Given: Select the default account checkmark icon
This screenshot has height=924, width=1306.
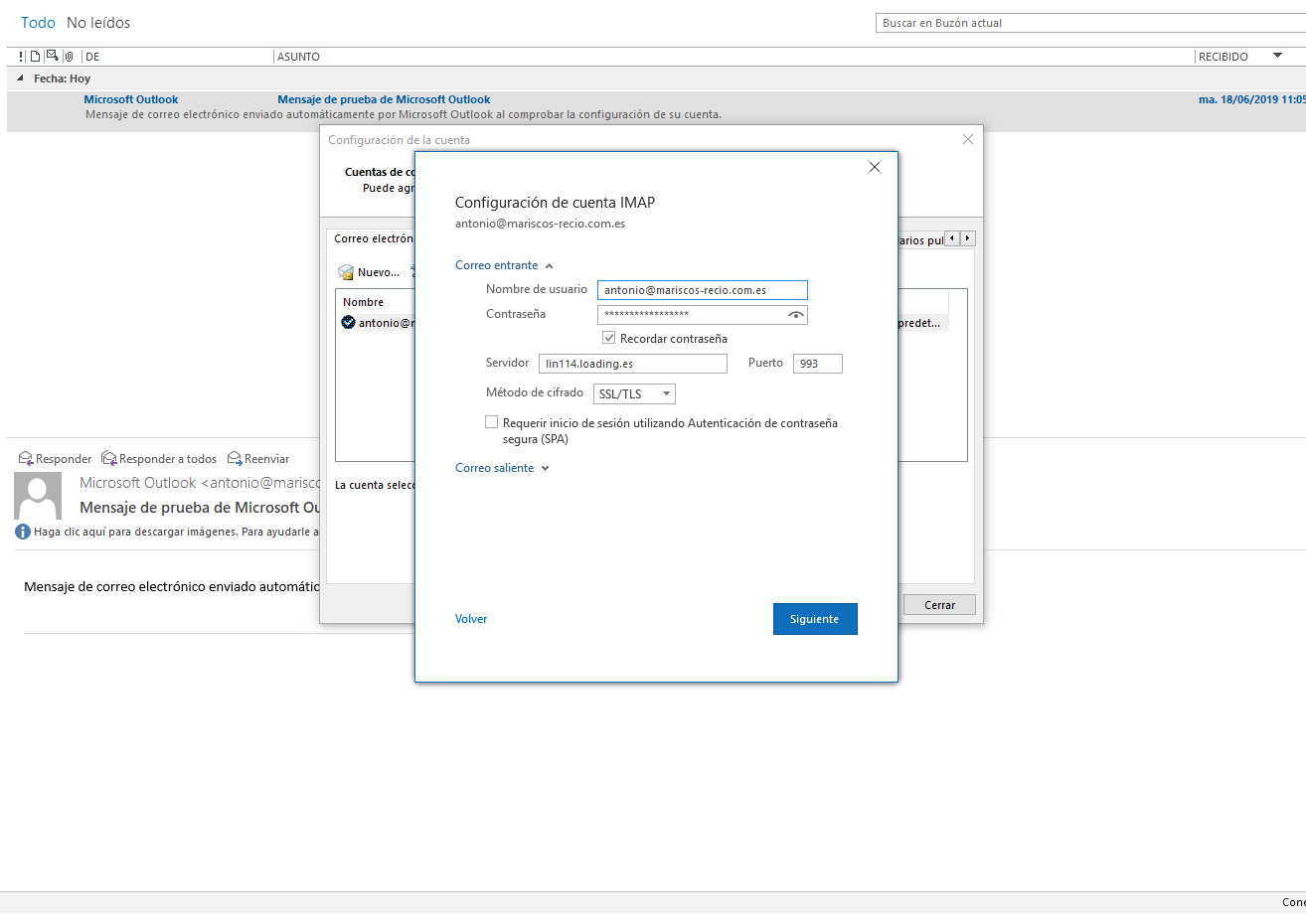Looking at the screenshot, I should (348, 322).
